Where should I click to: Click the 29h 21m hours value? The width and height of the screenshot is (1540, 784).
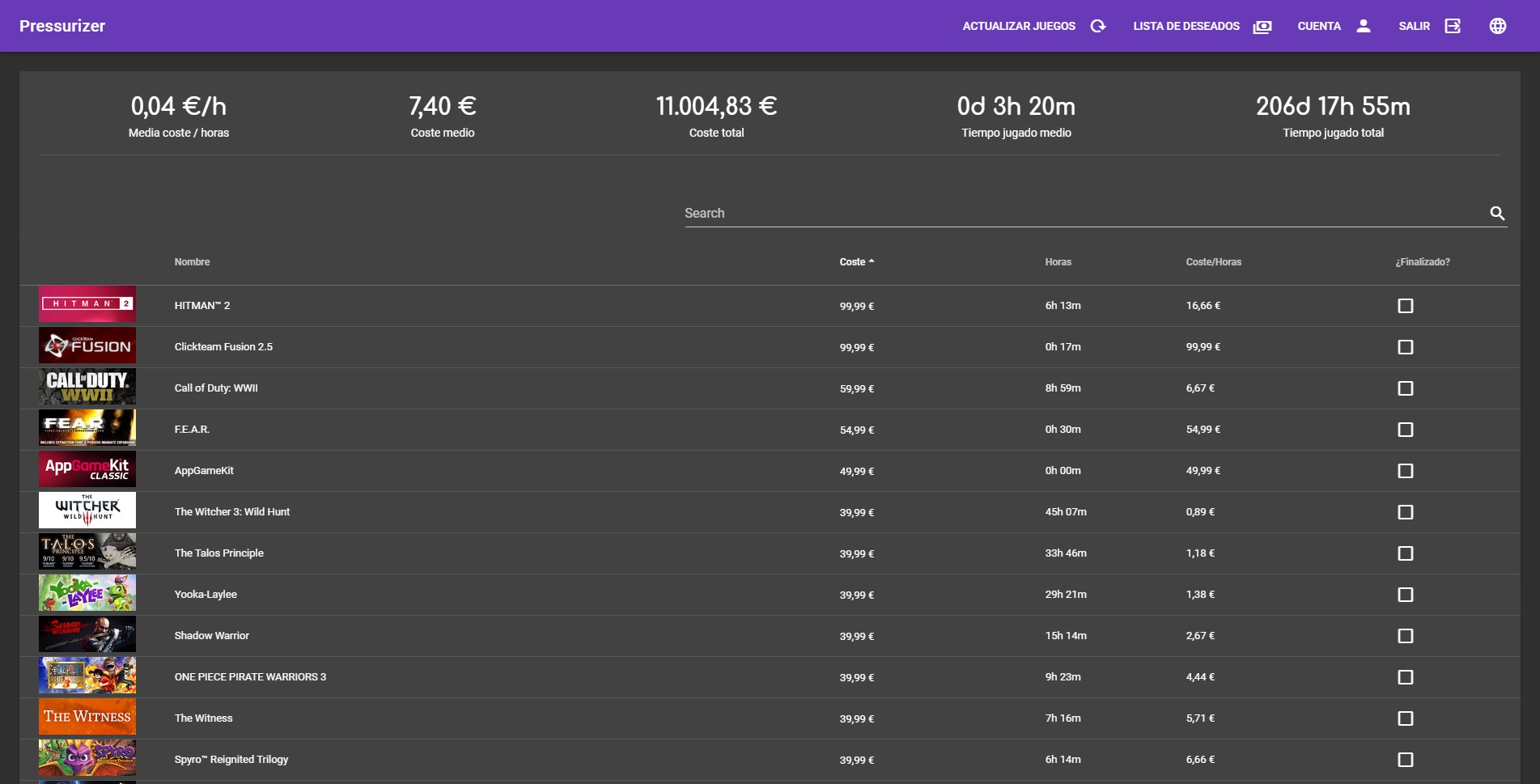coord(1066,595)
